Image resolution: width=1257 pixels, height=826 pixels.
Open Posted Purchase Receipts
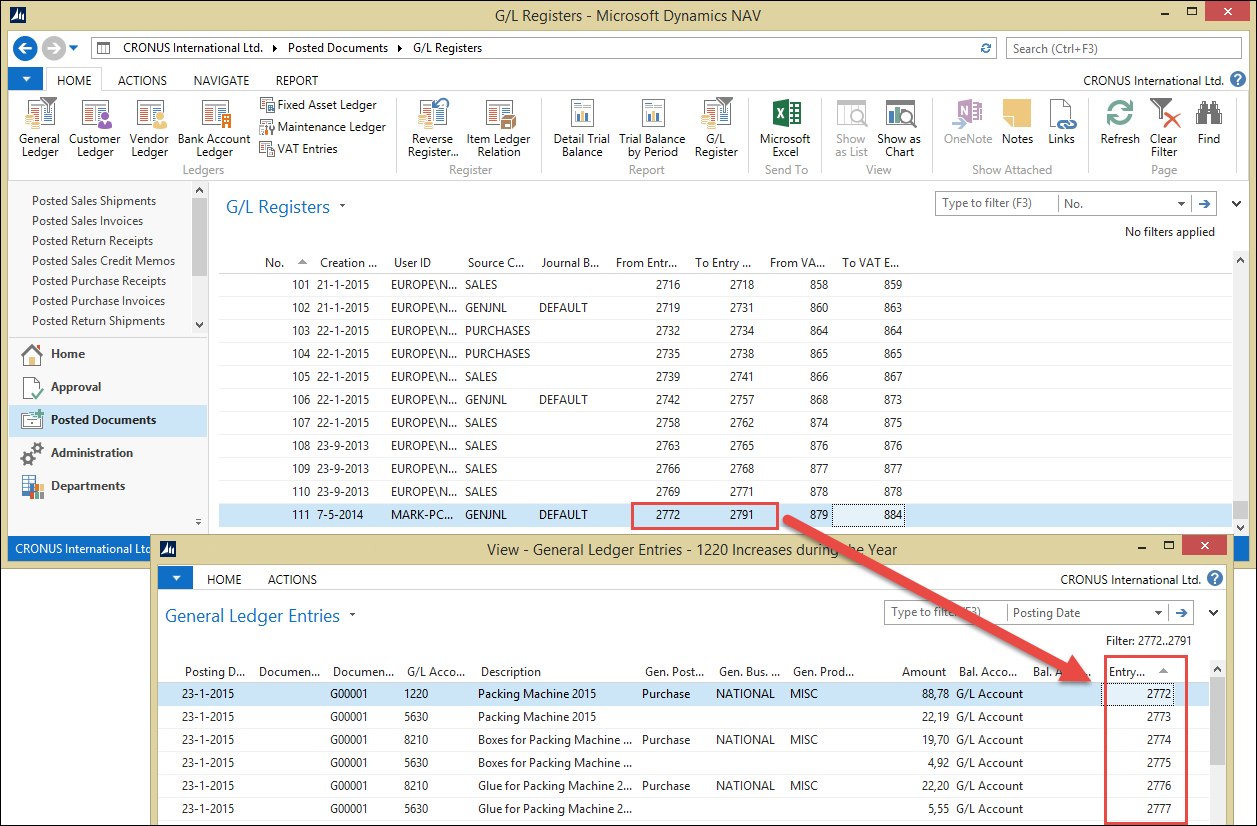click(98, 280)
